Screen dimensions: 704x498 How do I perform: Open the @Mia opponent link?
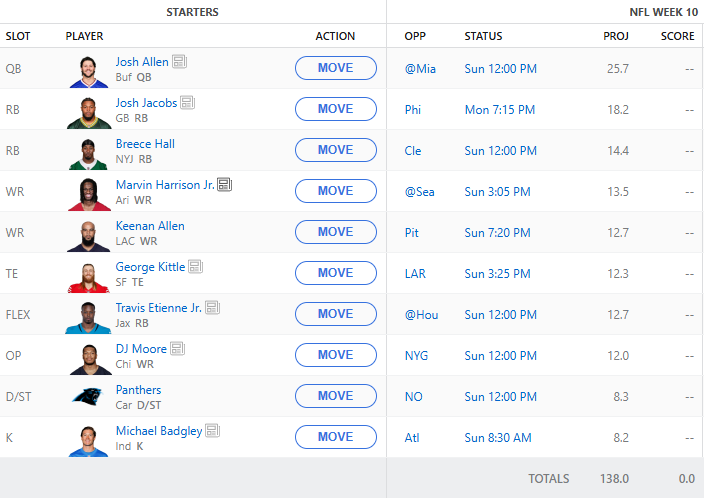(418, 69)
